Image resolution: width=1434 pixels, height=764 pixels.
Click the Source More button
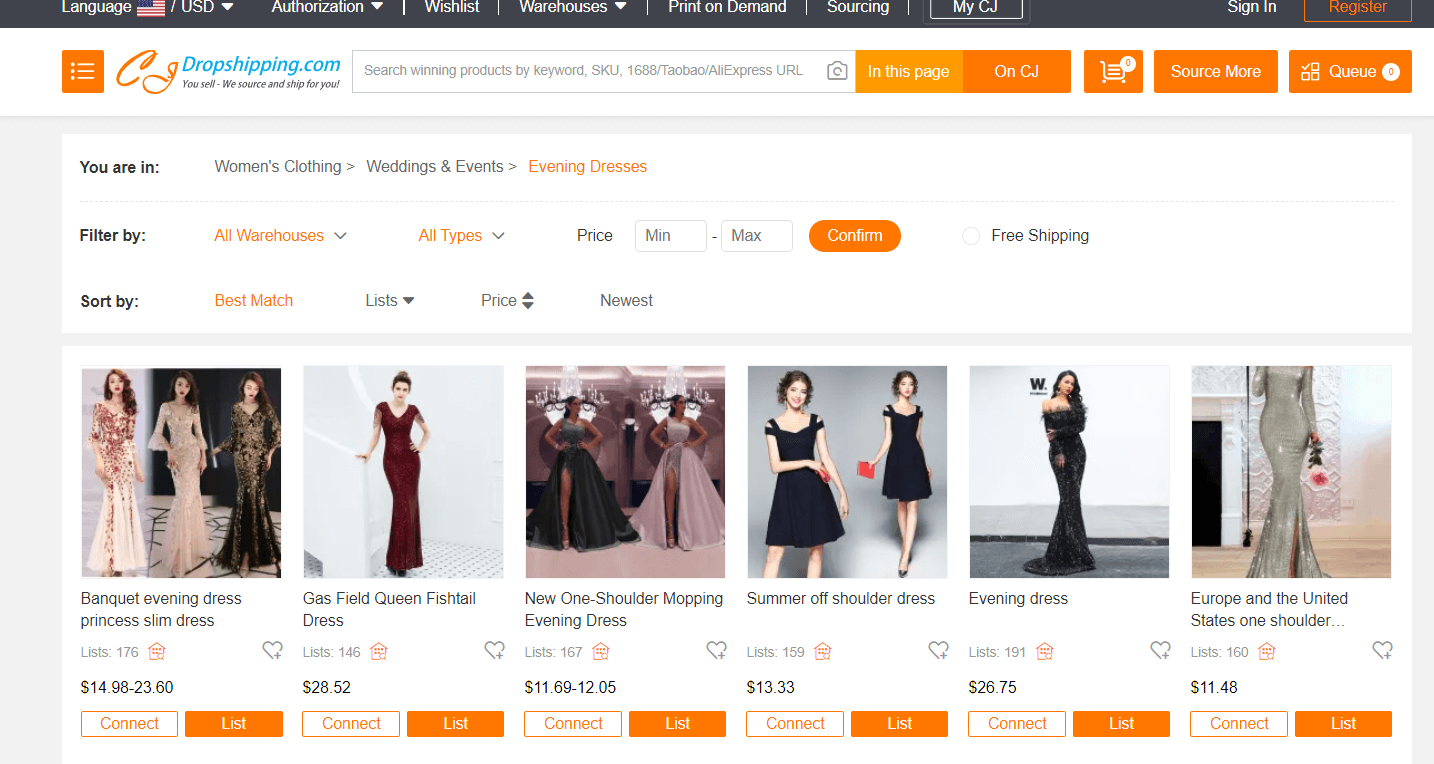[x=1216, y=71]
